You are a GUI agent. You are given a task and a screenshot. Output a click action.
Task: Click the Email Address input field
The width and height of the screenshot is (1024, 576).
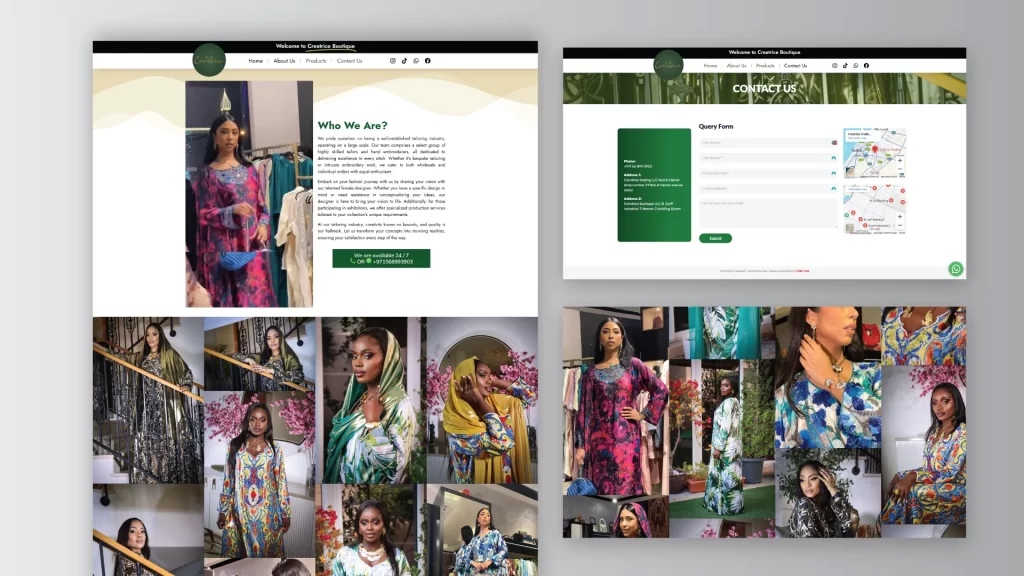pyautogui.click(x=767, y=188)
